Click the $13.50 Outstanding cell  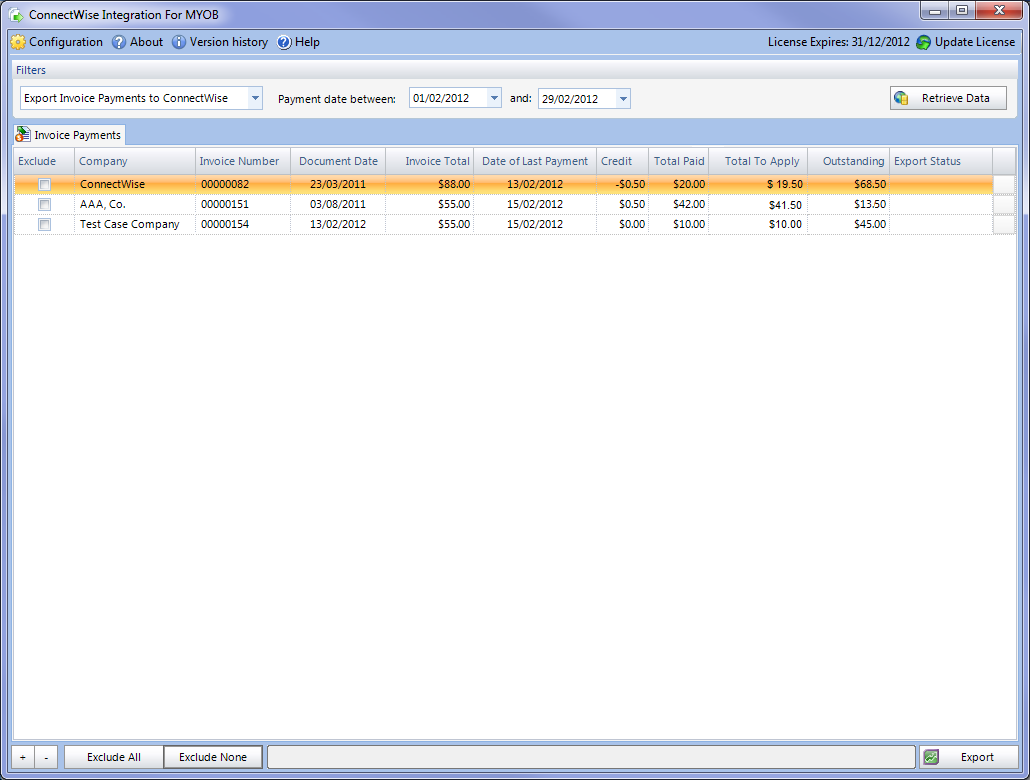click(848, 204)
